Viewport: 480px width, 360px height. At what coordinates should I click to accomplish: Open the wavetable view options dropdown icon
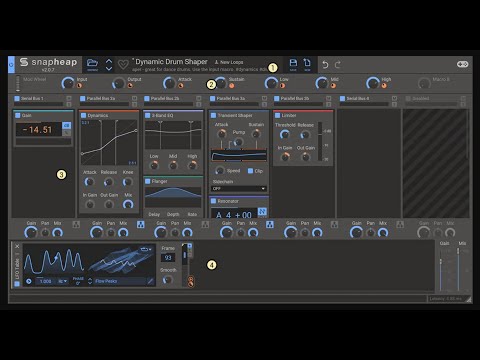[x=146, y=249]
